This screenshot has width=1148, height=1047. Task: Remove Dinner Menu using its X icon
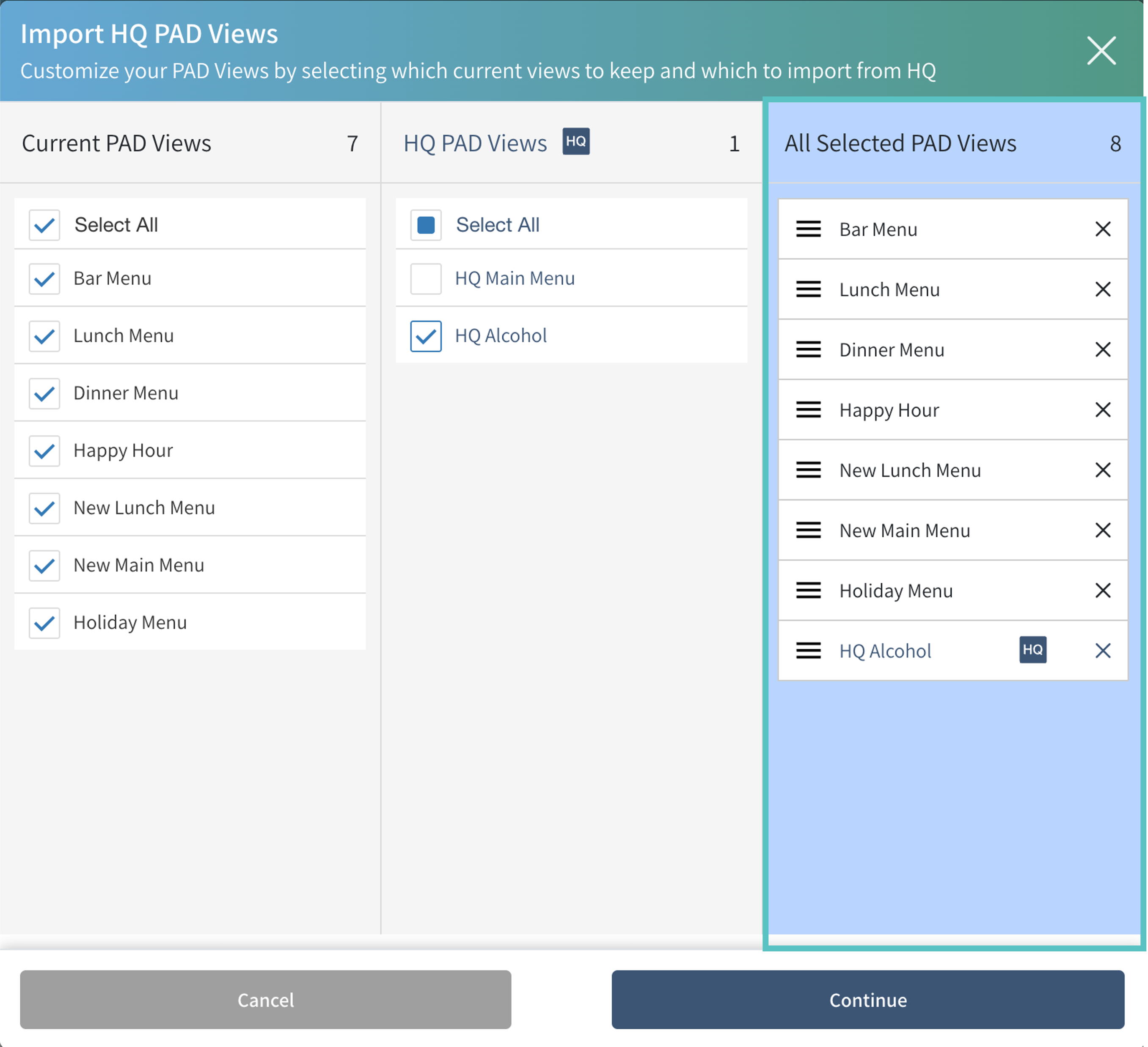click(x=1102, y=349)
